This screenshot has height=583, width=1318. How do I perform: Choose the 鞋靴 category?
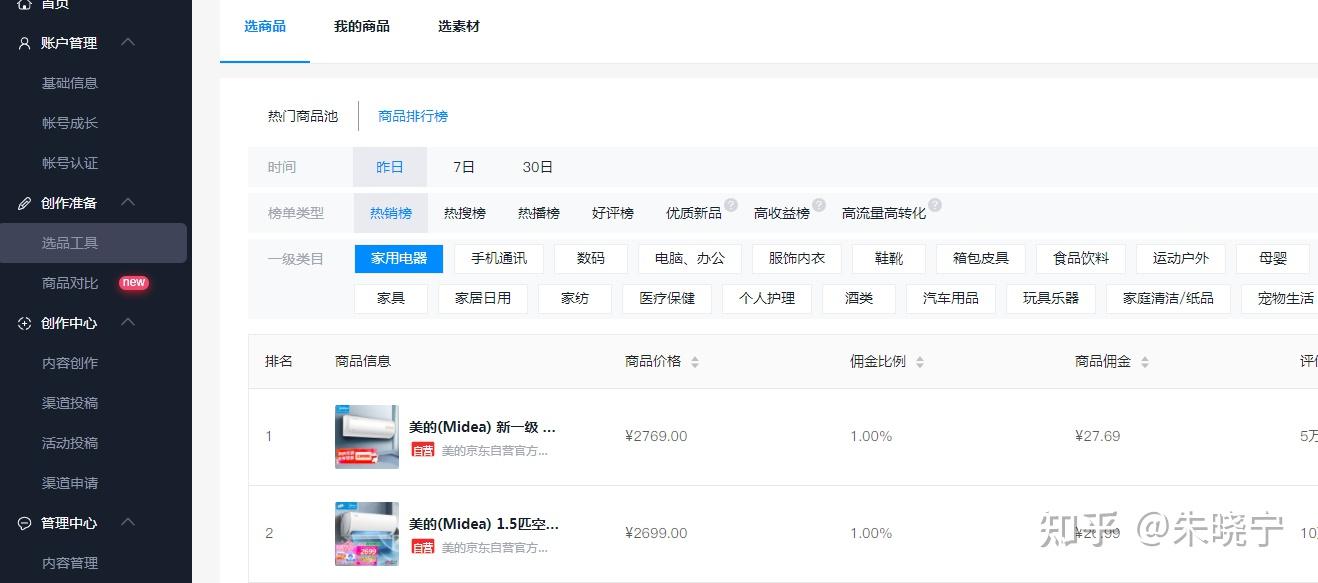[x=889, y=258]
